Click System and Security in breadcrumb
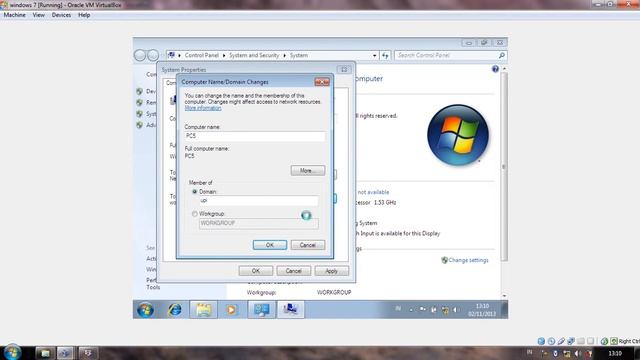The image size is (640, 360). click(x=254, y=55)
